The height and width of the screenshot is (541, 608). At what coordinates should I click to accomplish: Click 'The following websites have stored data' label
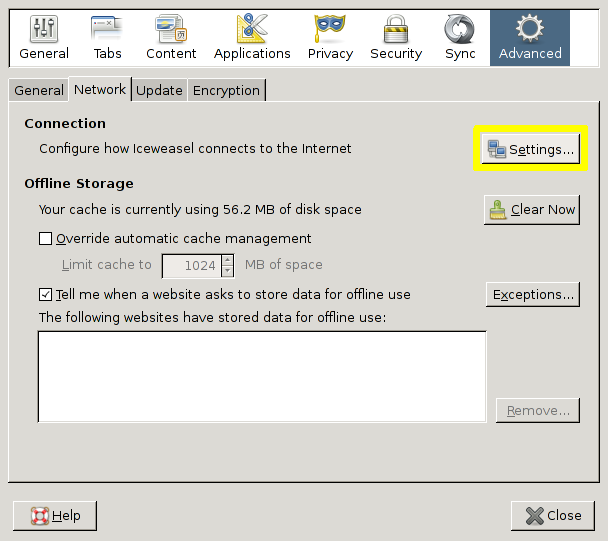[212, 318]
